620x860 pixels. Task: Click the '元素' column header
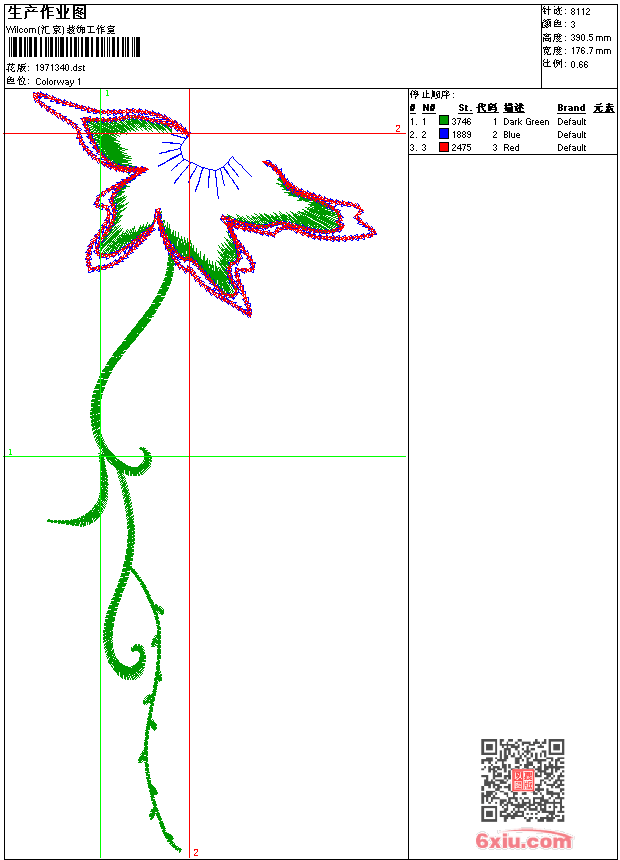click(604, 108)
